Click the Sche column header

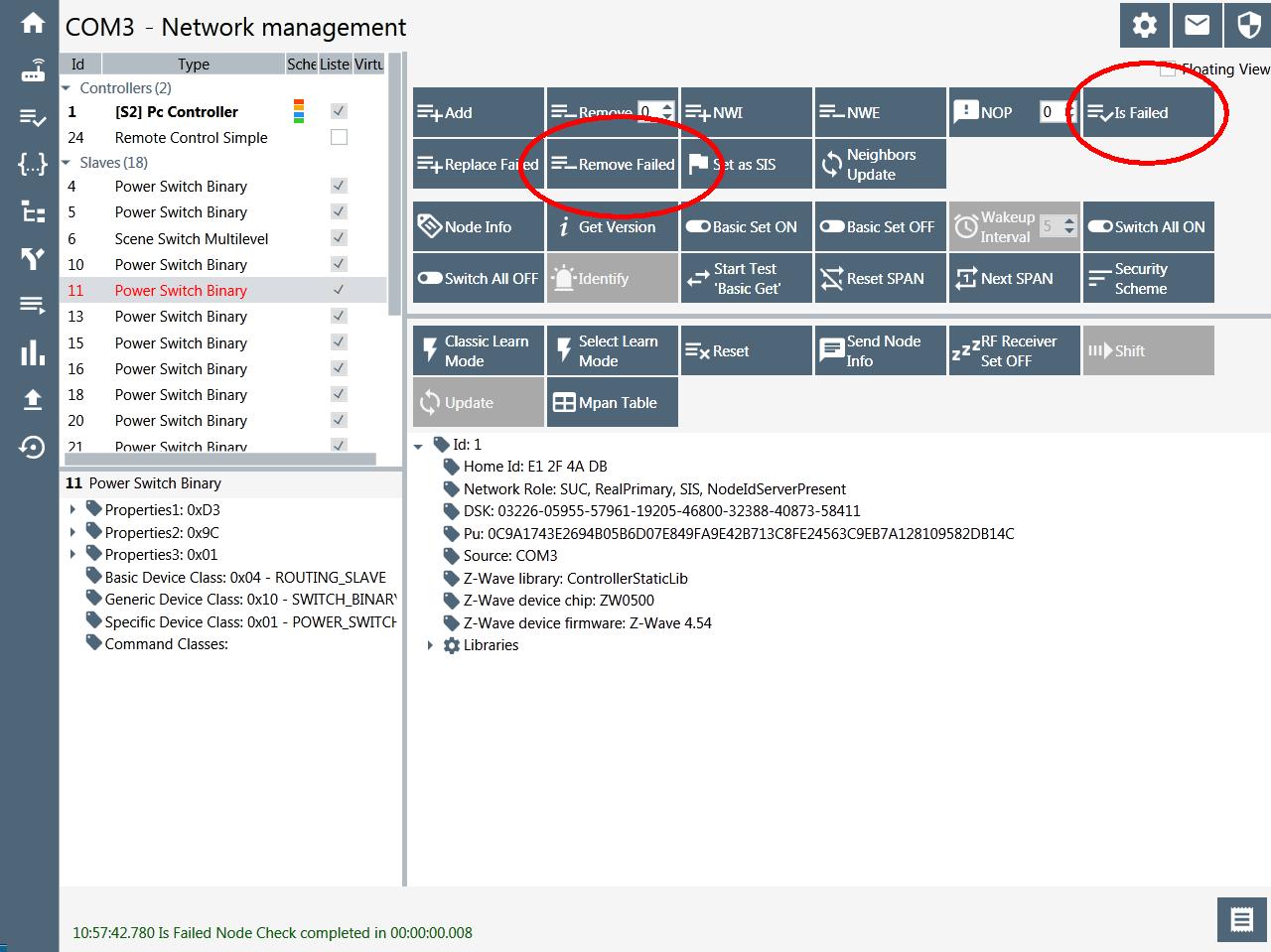tap(302, 64)
